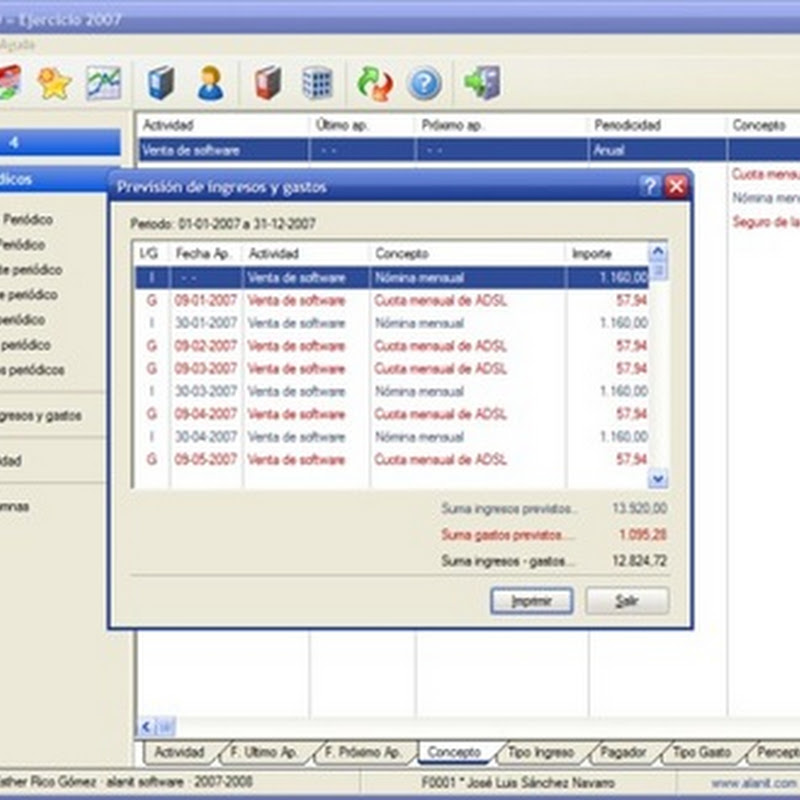Click the José Luis Sánchez Navarro status bar entry
The image size is (800, 800).
[518, 783]
